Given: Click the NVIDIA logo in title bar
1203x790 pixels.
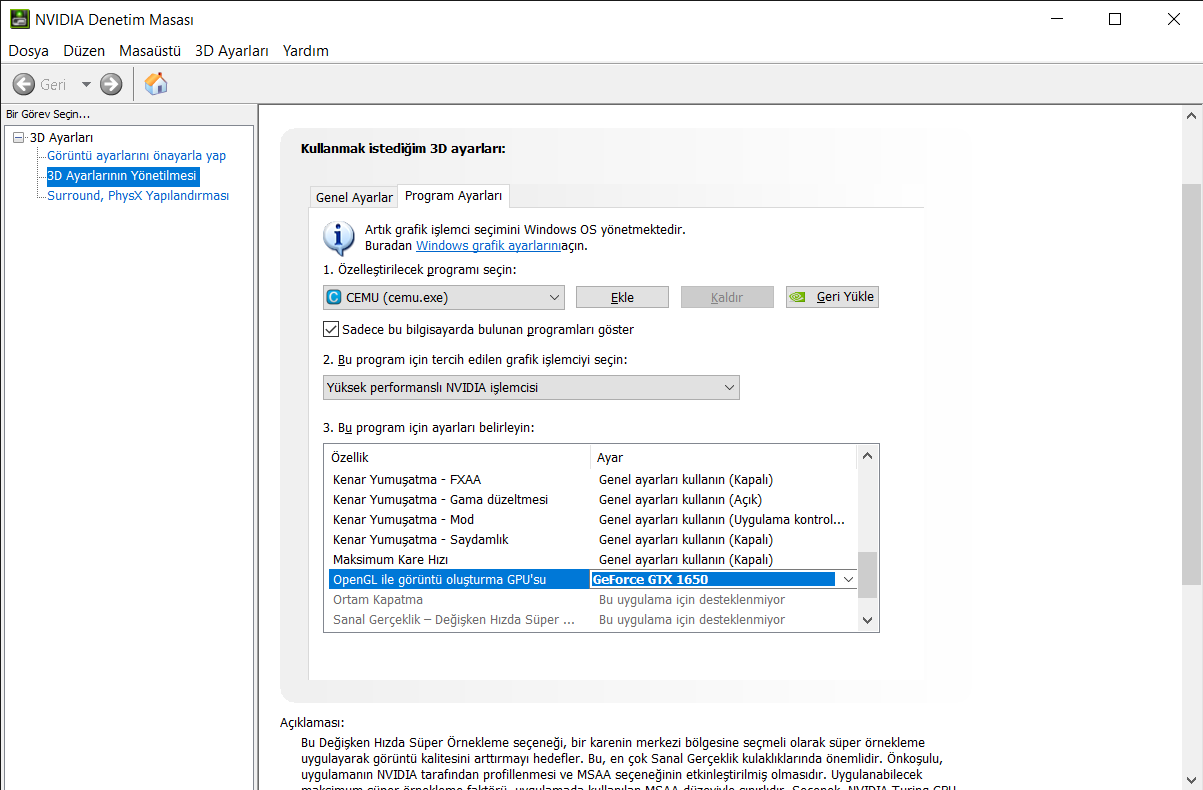Looking at the screenshot, I should pyautogui.click(x=19, y=19).
